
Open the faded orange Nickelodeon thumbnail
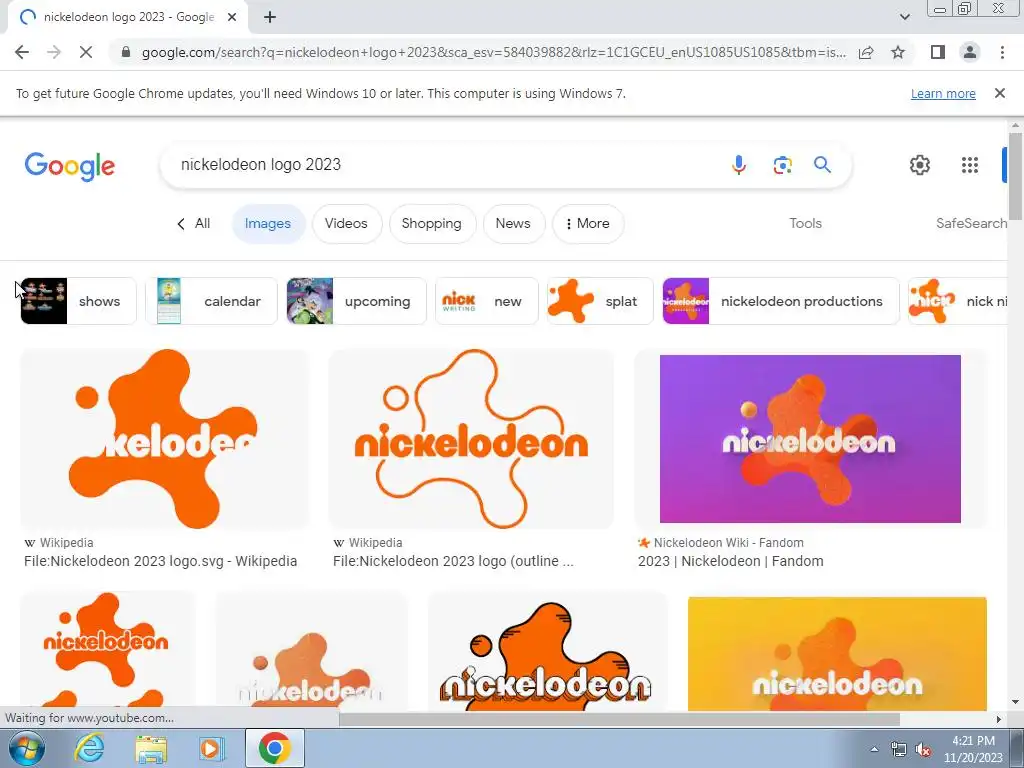pyautogui.click(x=311, y=653)
